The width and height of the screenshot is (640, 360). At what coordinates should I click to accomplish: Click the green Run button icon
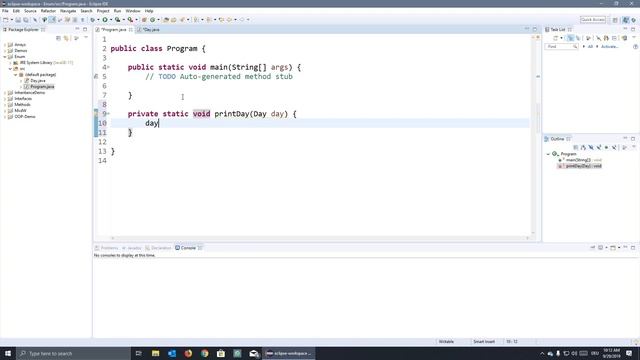tap(105, 20)
